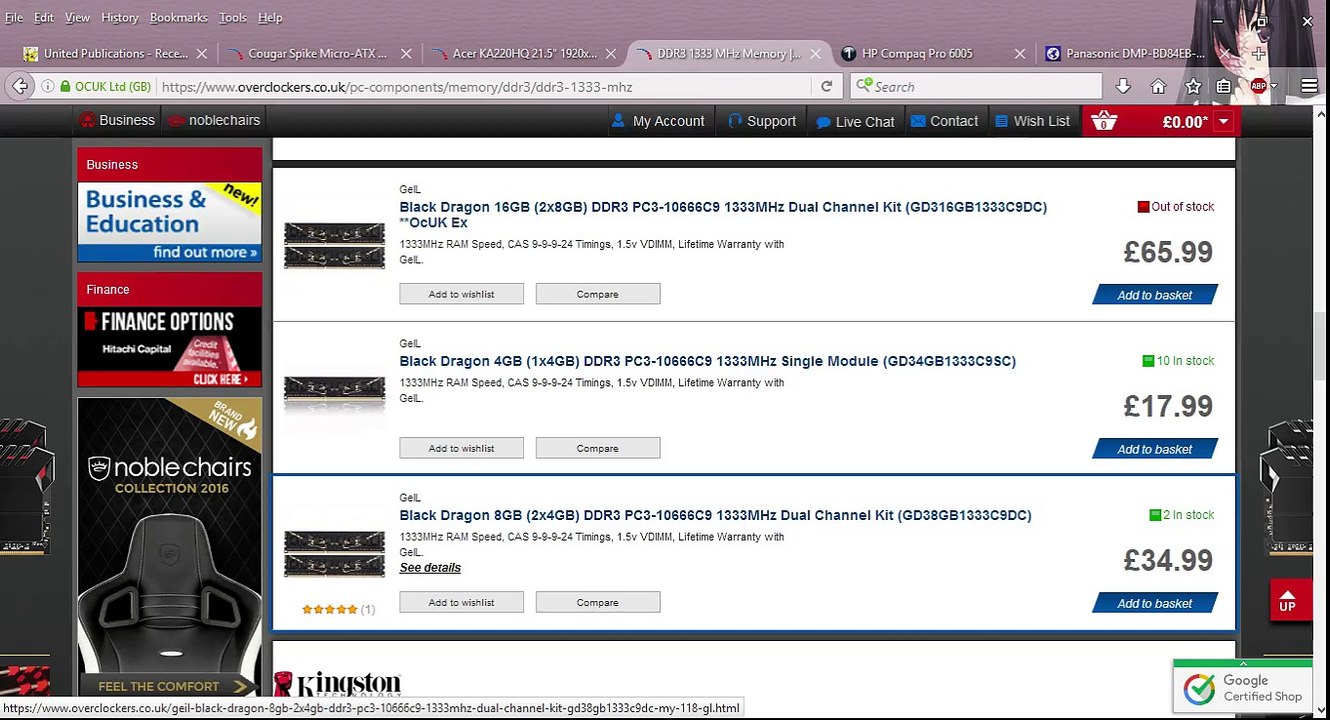Open the Edit menu
Image resolution: width=1330 pixels, height=720 pixels.
click(x=44, y=17)
